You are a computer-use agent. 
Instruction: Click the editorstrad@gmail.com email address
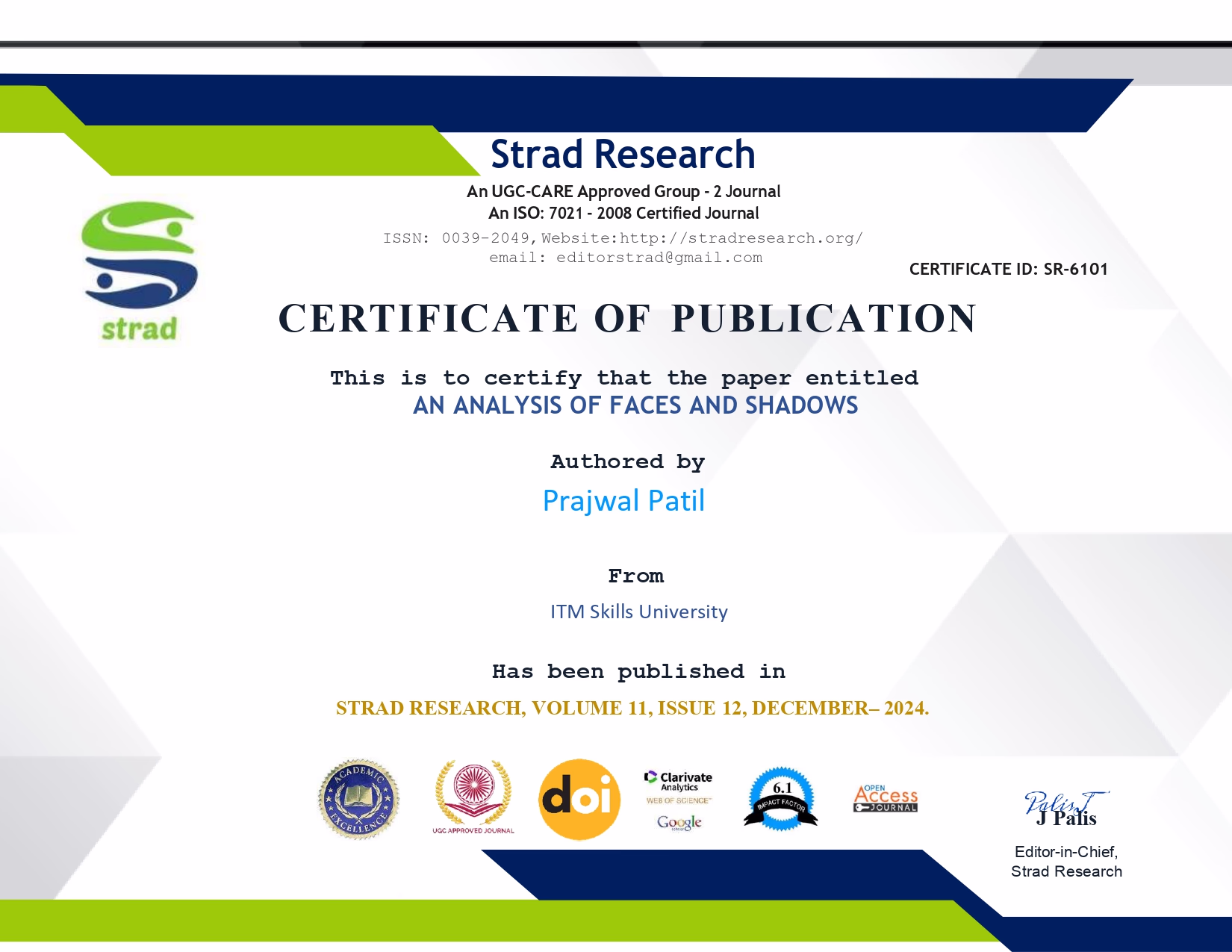(659, 258)
